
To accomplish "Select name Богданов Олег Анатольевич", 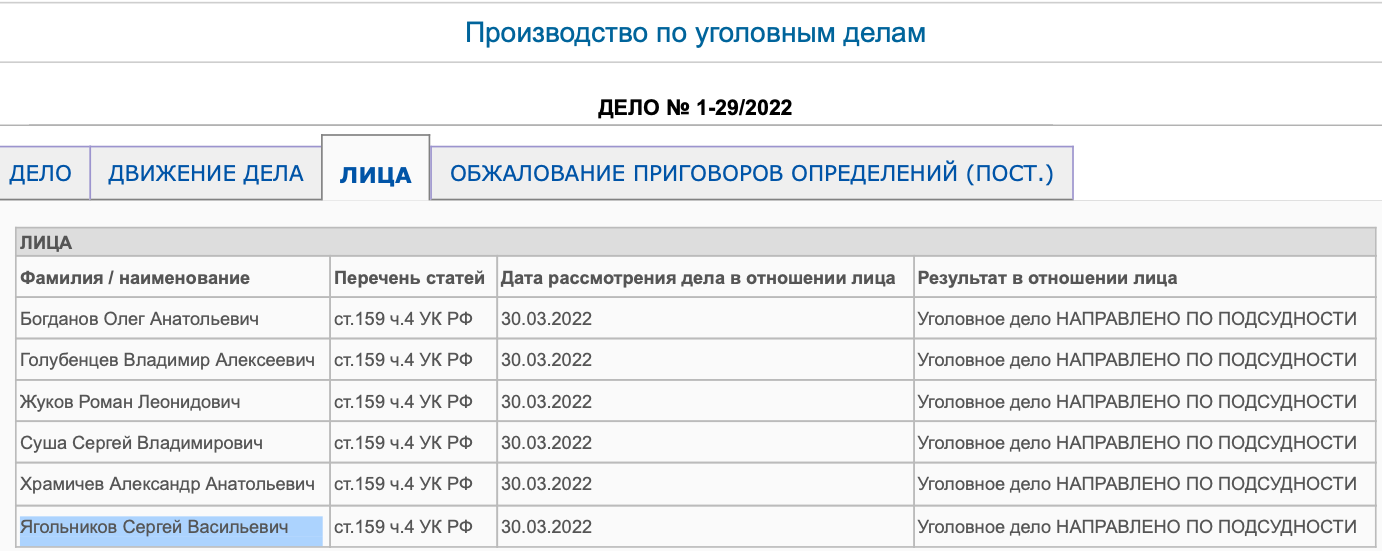I will tap(140, 319).
